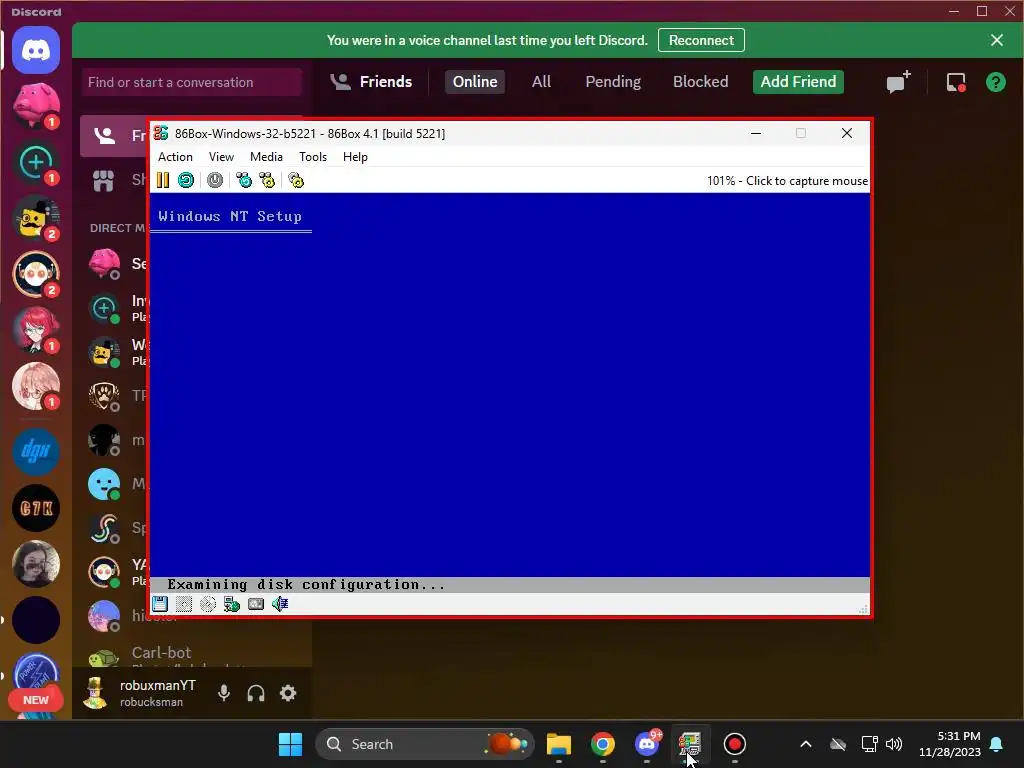The width and height of the screenshot is (1024, 768).
Task: Send Ctrl+Alt+Del using the 86Box toolbar icon
Action: point(244,180)
